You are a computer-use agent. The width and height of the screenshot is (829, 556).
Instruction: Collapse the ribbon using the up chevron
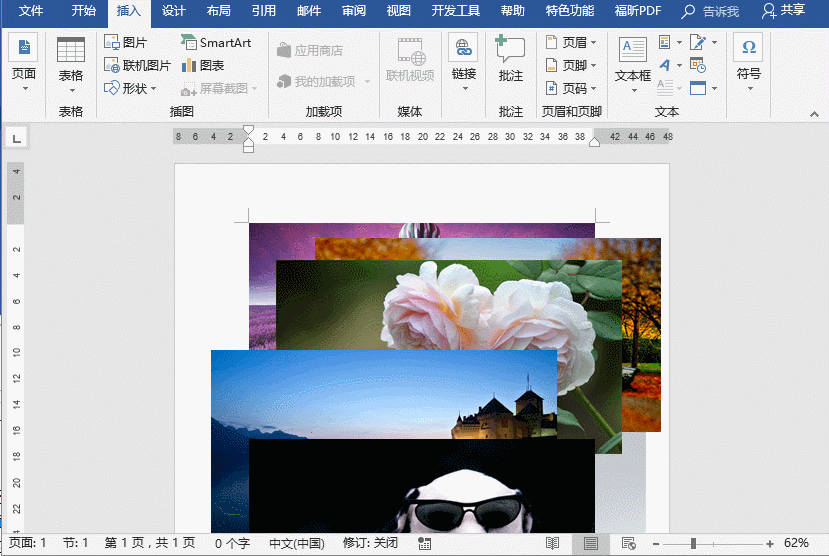pyautogui.click(x=813, y=112)
